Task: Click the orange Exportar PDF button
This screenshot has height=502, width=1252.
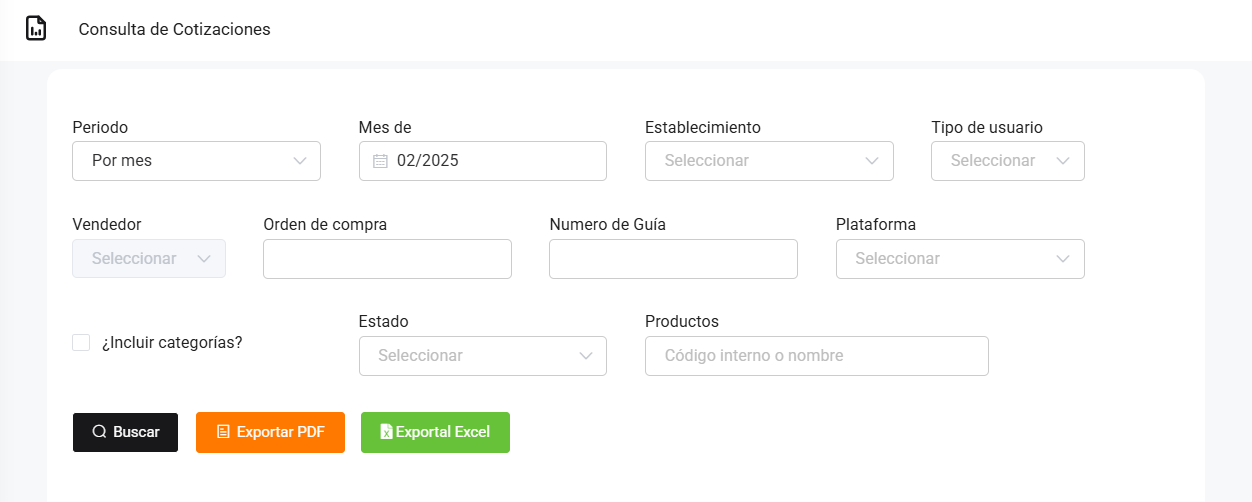Action: pyautogui.click(x=270, y=432)
